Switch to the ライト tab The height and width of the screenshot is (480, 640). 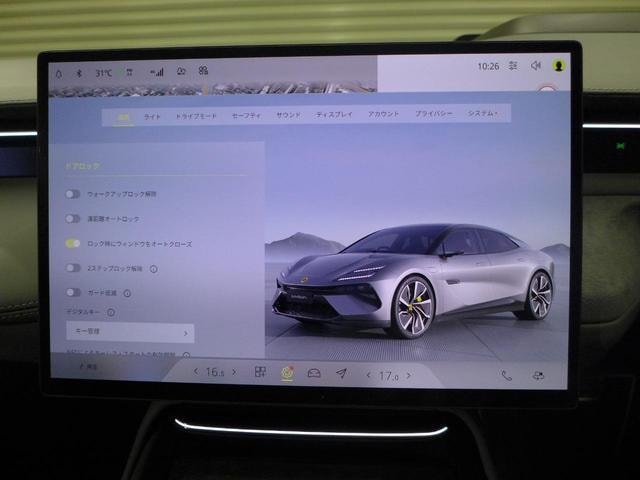(152, 117)
